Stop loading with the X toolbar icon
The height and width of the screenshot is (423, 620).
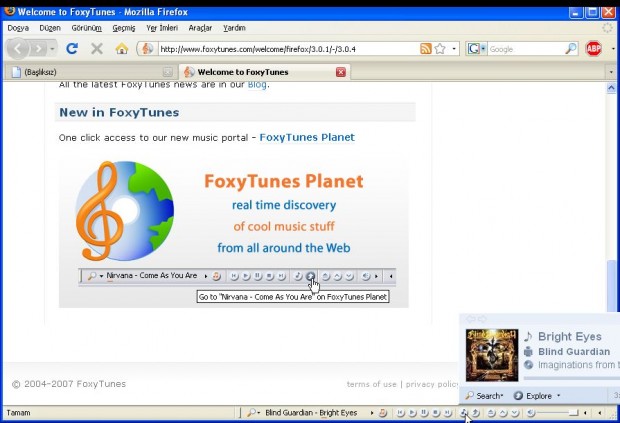pos(96,49)
